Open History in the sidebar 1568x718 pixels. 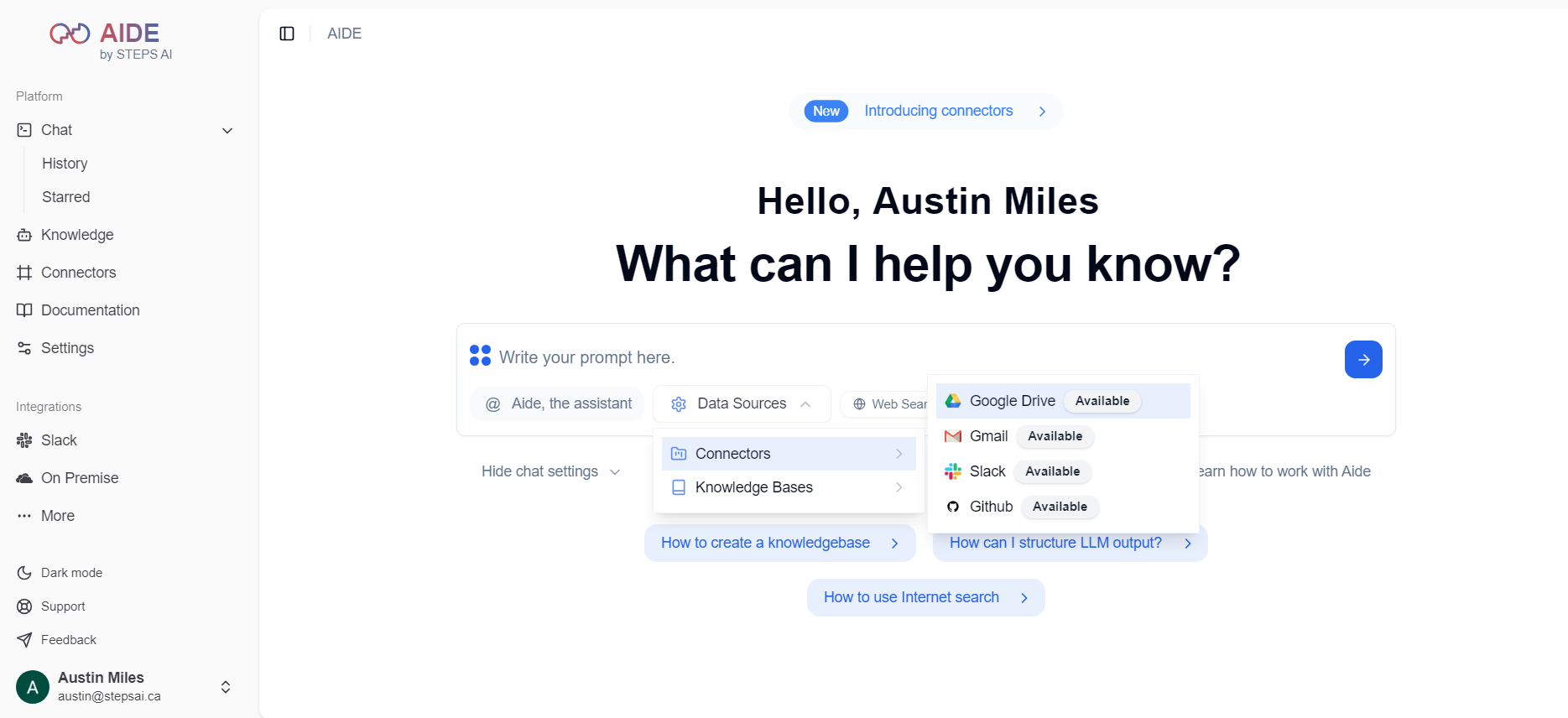pyautogui.click(x=65, y=164)
